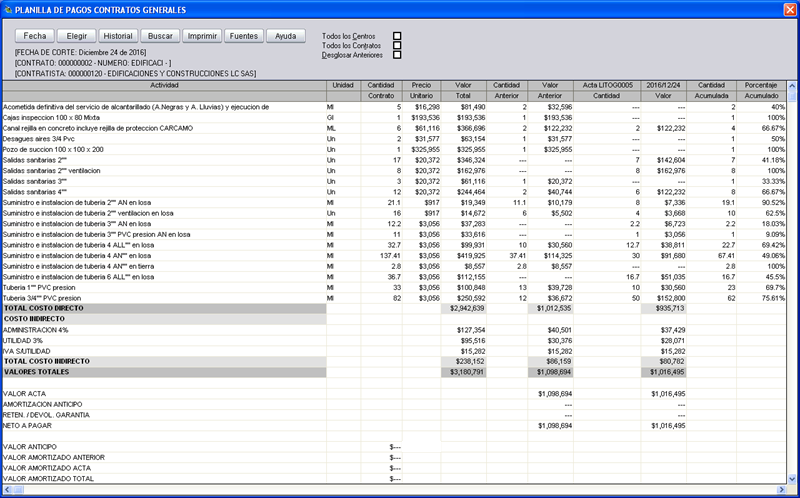The height and width of the screenshot is (498, 800).
Task: Click the Porcentaje Acumulado column header
Action: pos(761,90)
